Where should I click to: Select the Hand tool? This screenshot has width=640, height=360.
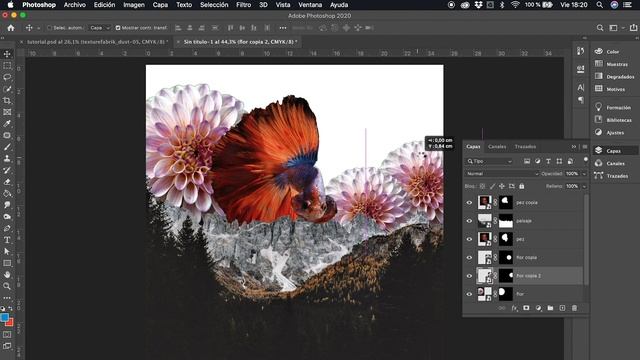pyautogui.click(x=7, y=275)
